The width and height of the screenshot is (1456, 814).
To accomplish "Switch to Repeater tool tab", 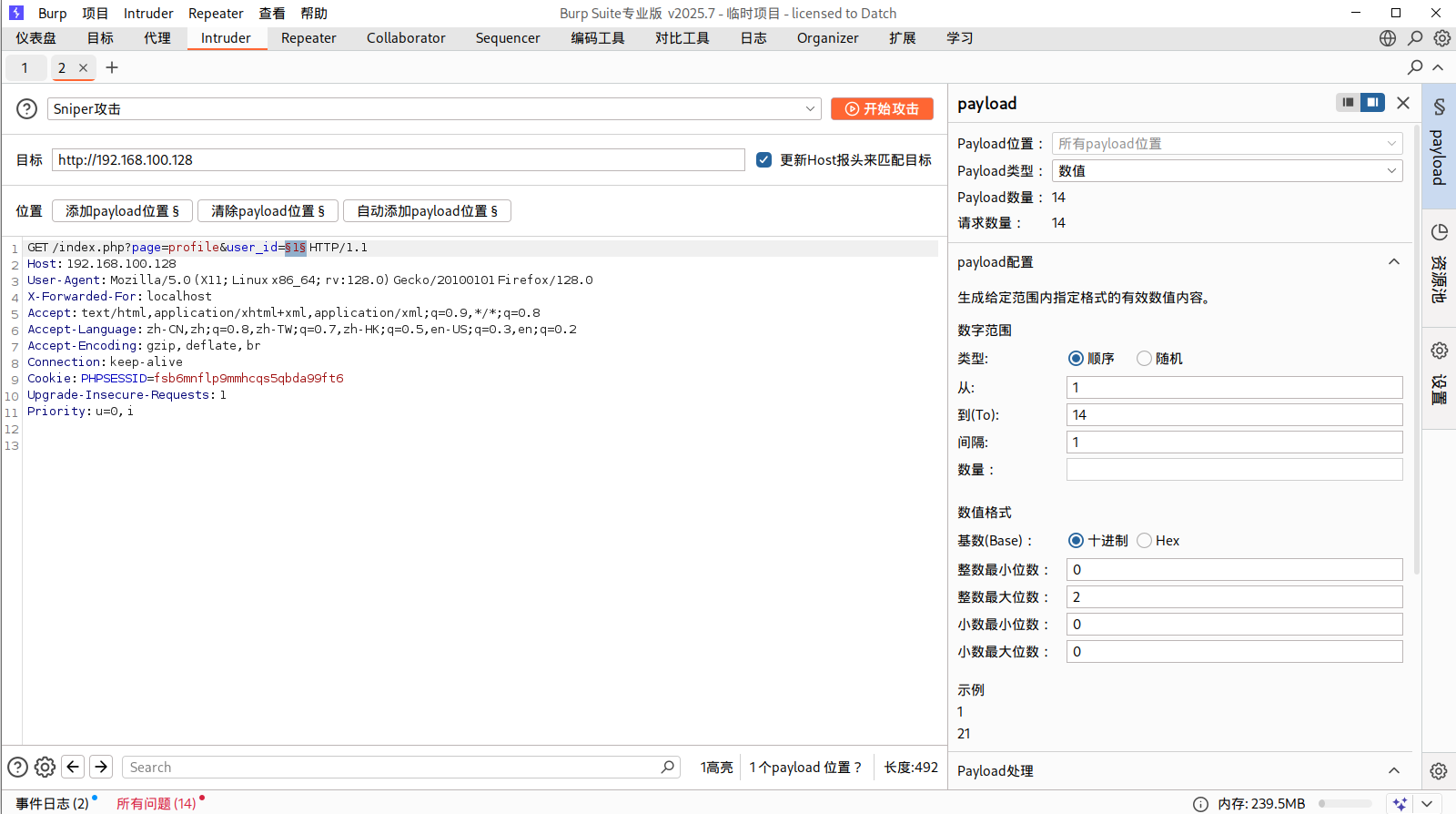I will pos(308,38).
